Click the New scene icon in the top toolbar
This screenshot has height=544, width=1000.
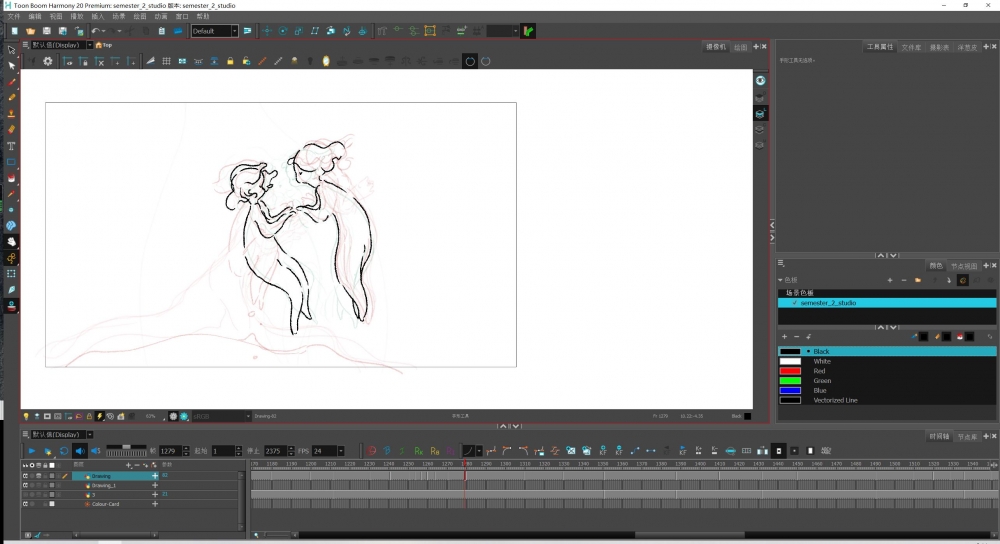[15, 31]
